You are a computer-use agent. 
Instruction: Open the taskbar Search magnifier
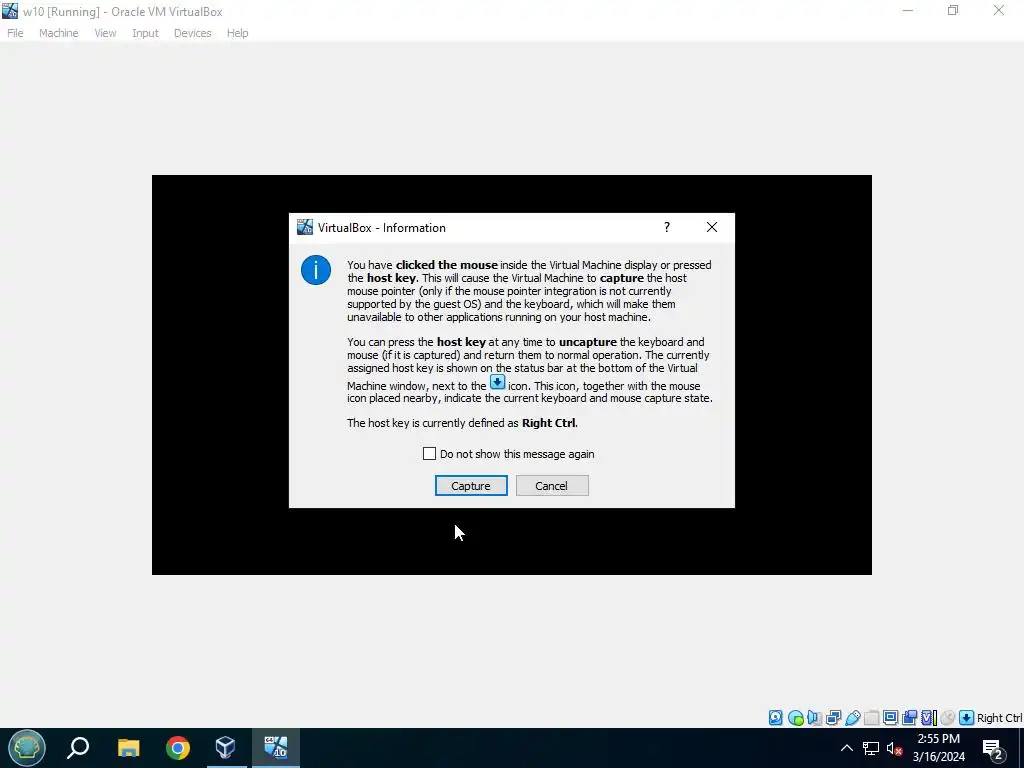(x=78, y=748)
